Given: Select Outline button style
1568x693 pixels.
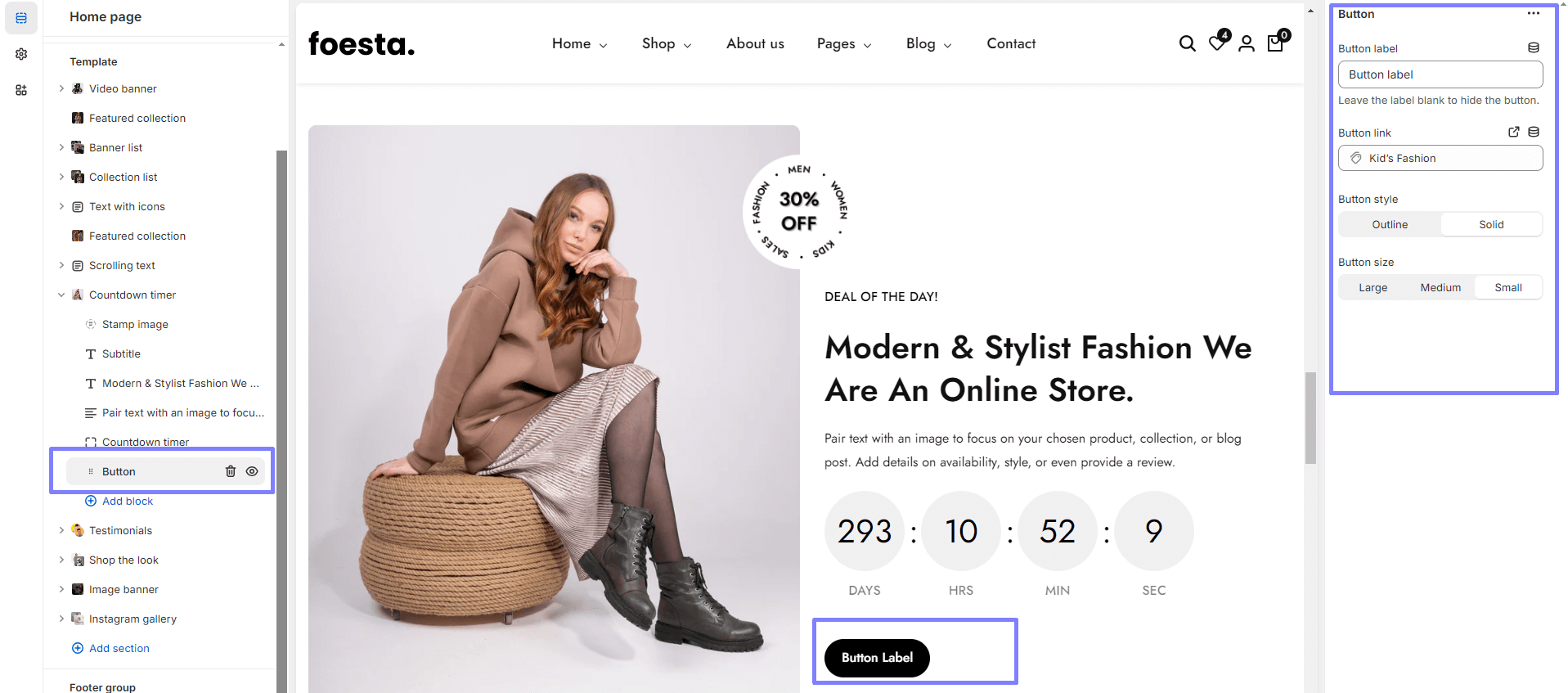Looking at the screenshot, I should [1390, 224].
